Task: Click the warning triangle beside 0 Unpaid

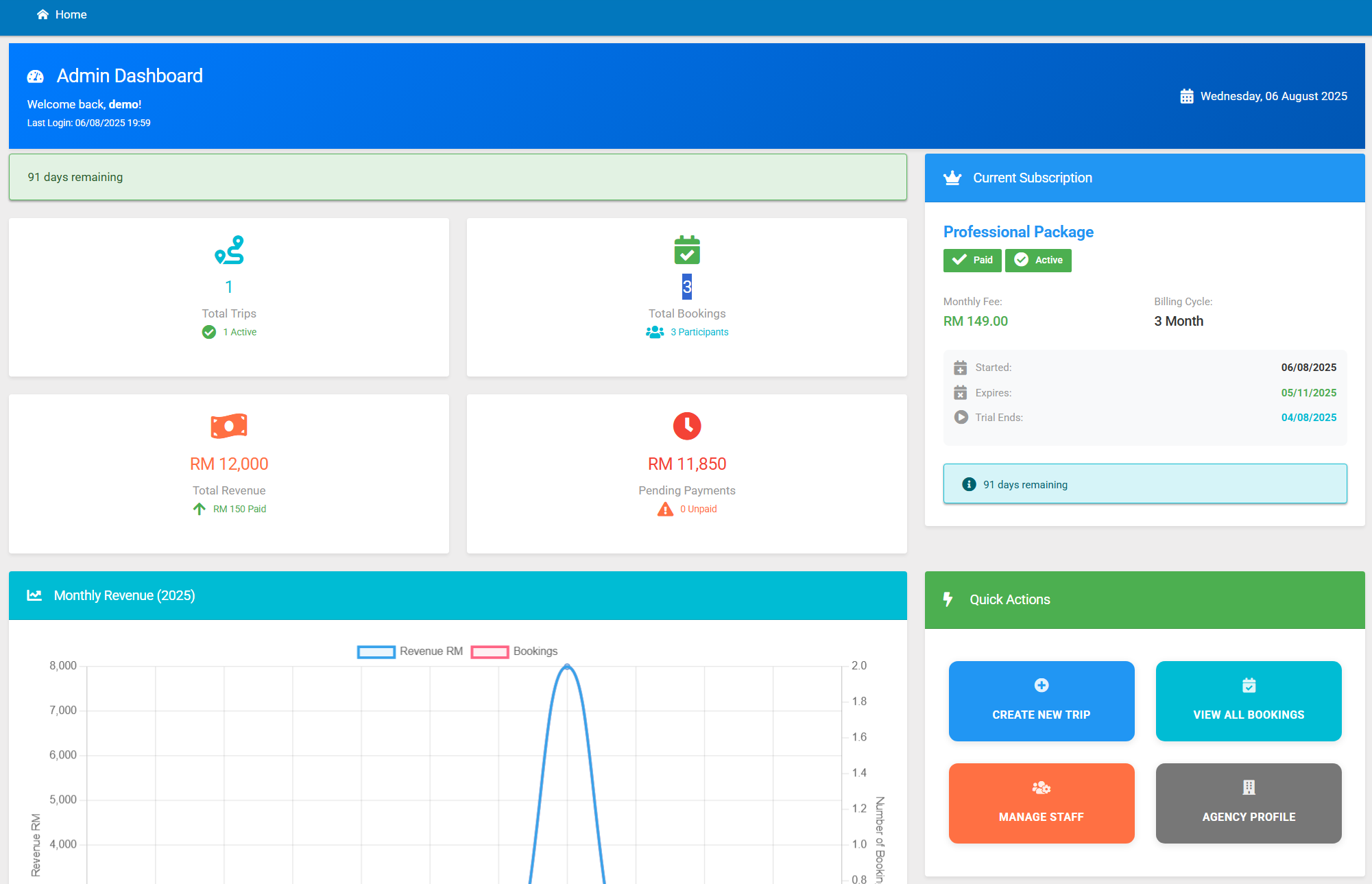Action: 665,509
